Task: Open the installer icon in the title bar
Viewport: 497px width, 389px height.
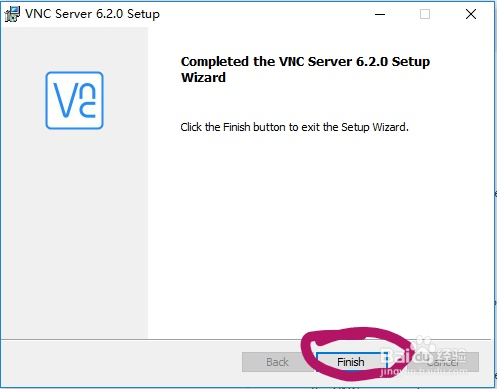Action: pyautogui.click(x=12, y=14)
